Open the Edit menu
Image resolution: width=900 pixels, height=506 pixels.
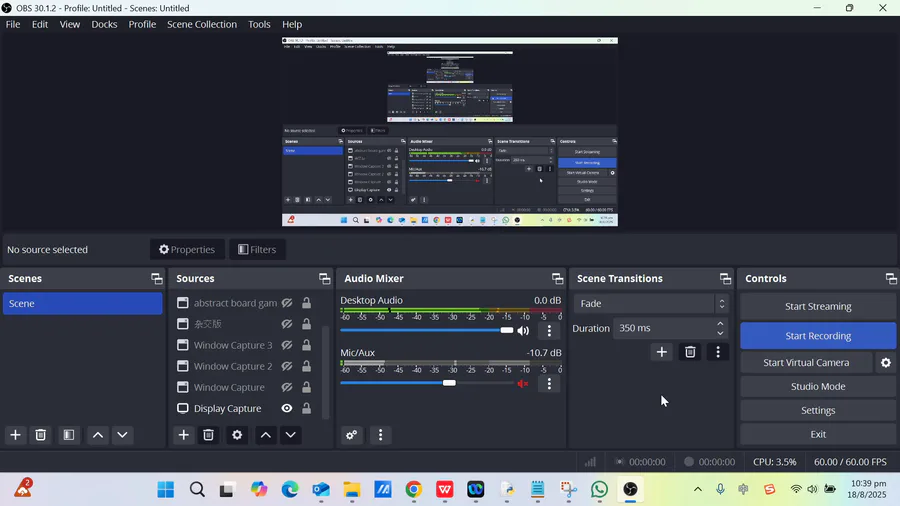coord(40,24)
